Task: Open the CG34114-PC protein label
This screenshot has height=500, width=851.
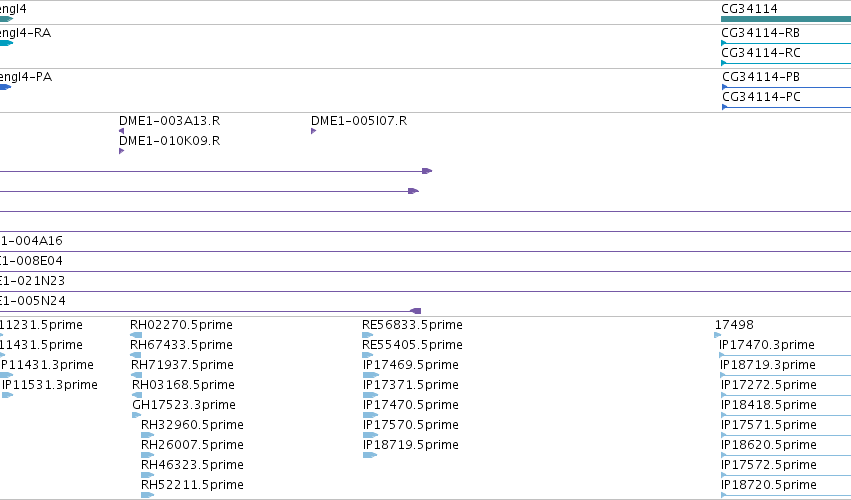Action: pyautogui.click(x=761, y=97)
